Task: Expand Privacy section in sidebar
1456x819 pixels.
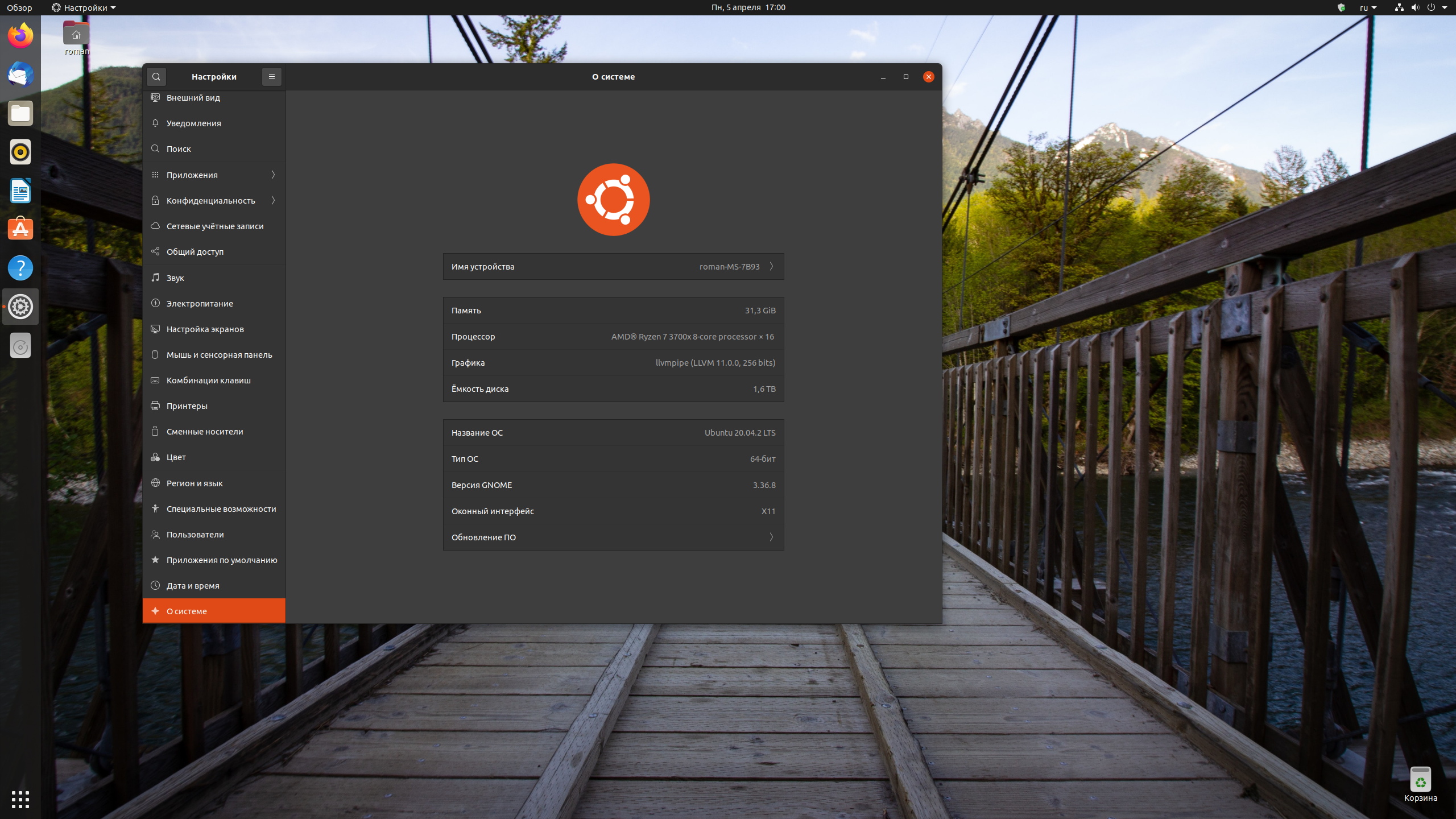Action: [273, 200]
